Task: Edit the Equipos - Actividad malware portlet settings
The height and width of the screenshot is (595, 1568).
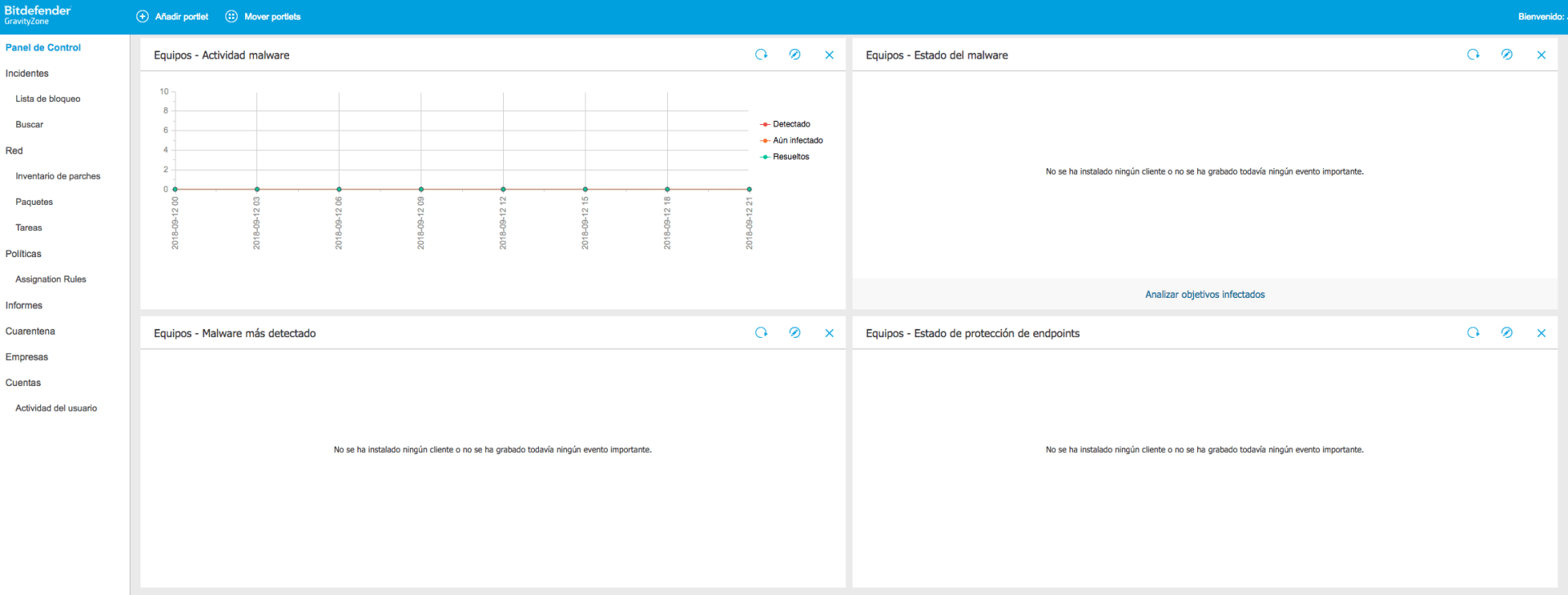Action: click(795, 55)
